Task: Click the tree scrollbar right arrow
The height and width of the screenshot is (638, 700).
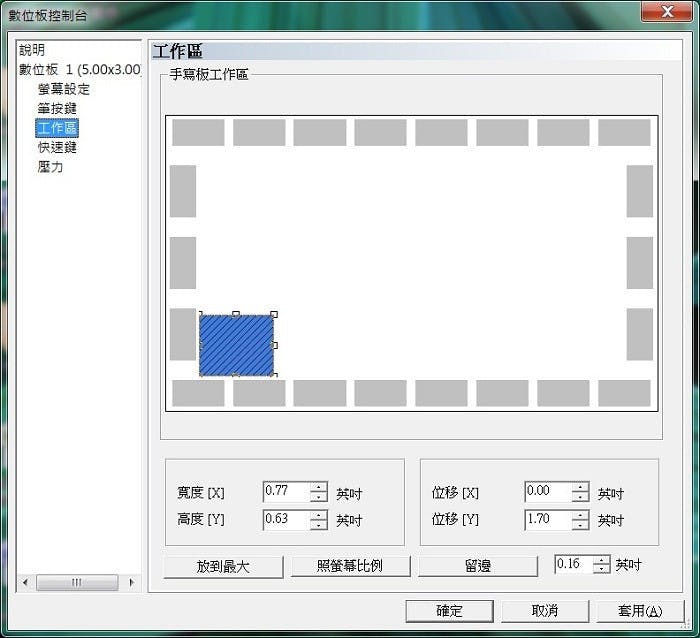Action: tap(131, 582)
